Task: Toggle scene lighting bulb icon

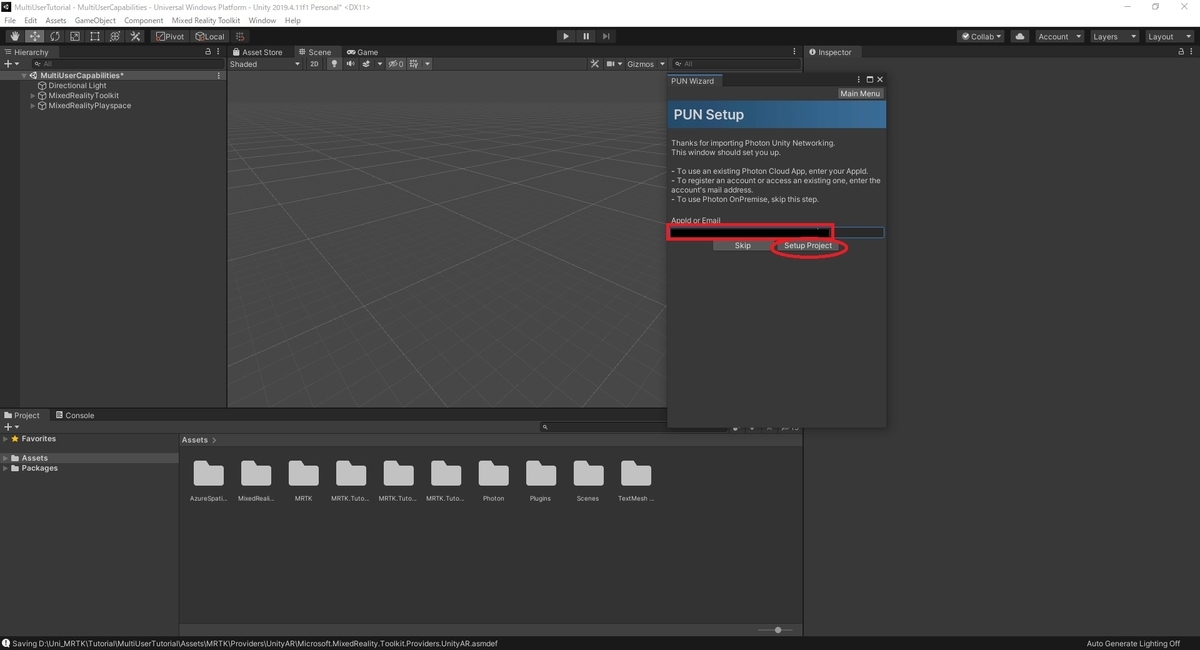Action: point(334,64)
